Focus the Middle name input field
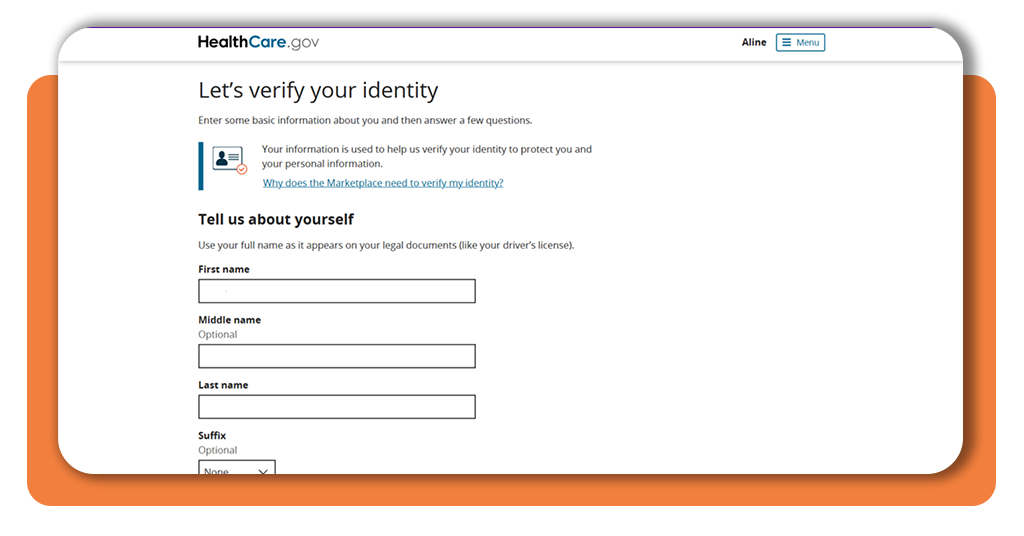This screenshot has height=536, width=1024. coord(337,356)
